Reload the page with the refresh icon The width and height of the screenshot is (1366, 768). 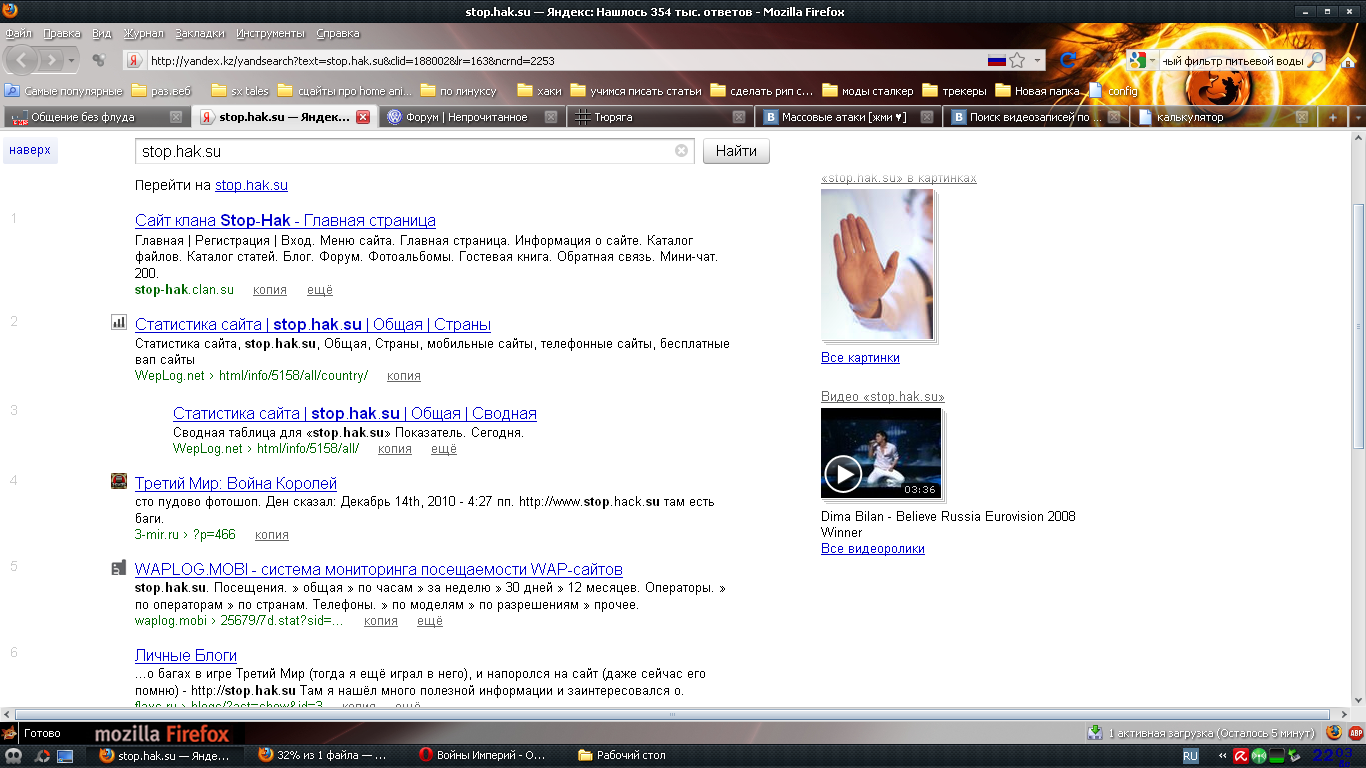(x=1067, y=61)
